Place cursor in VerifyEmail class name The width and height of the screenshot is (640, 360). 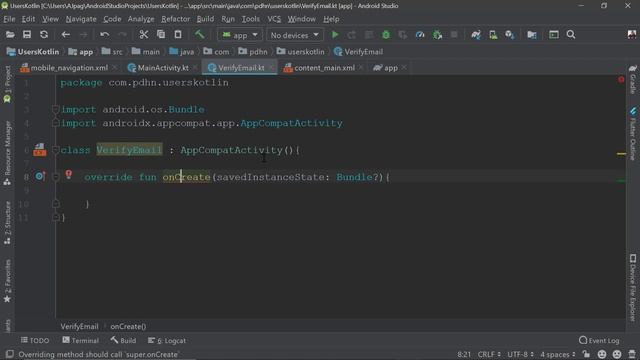tap(129, 150)
